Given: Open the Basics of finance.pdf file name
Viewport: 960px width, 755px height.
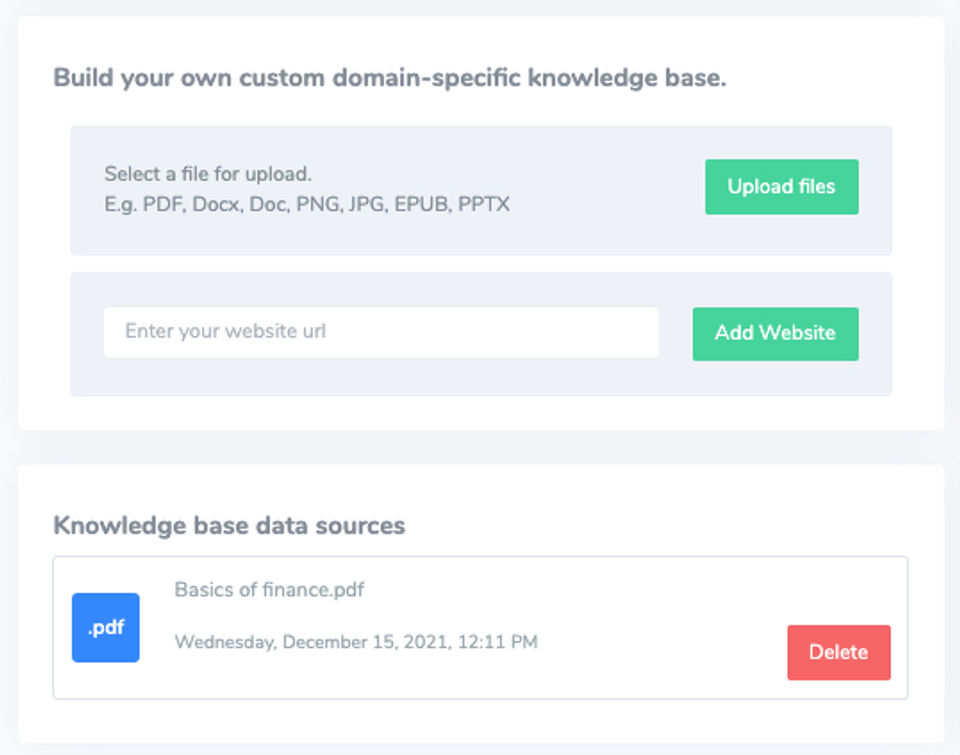Looking at the screenshot, I should [269, 590].
